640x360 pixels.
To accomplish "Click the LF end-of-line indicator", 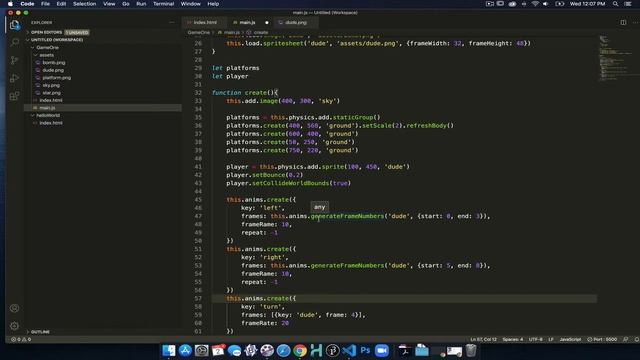I will (x=551, y=339).
